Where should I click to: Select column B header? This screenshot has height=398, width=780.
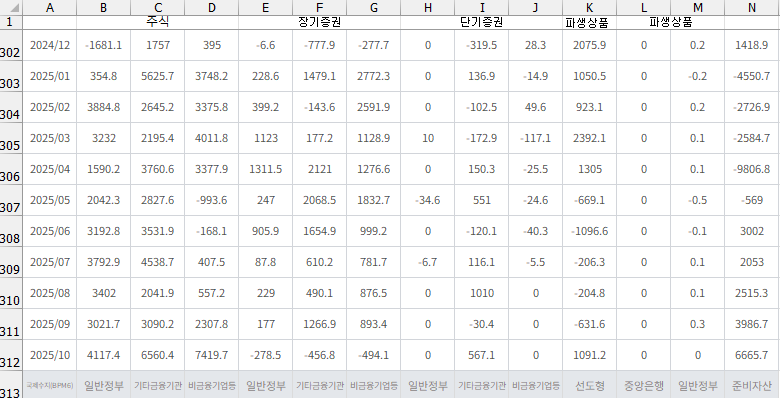tap(103, 7)
